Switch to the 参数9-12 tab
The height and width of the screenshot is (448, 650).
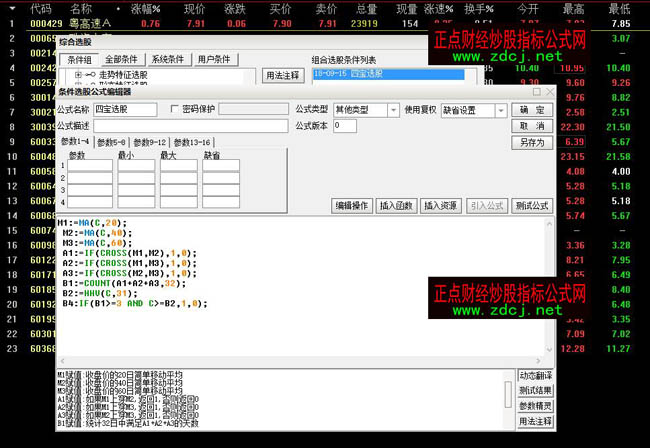[152, 143]
